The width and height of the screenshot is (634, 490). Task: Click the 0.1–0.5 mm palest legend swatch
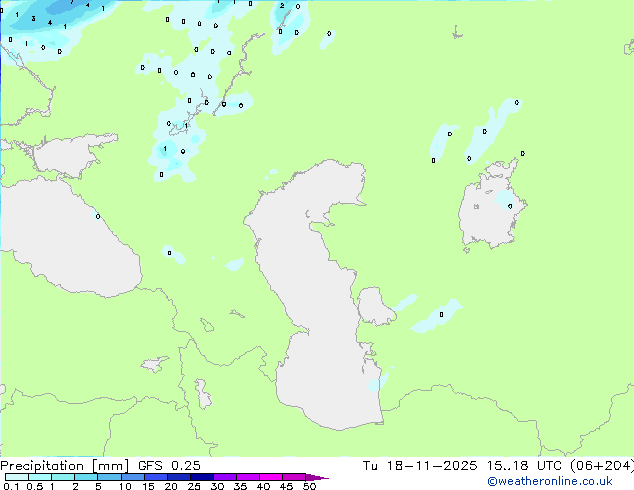tap(17, 477)
